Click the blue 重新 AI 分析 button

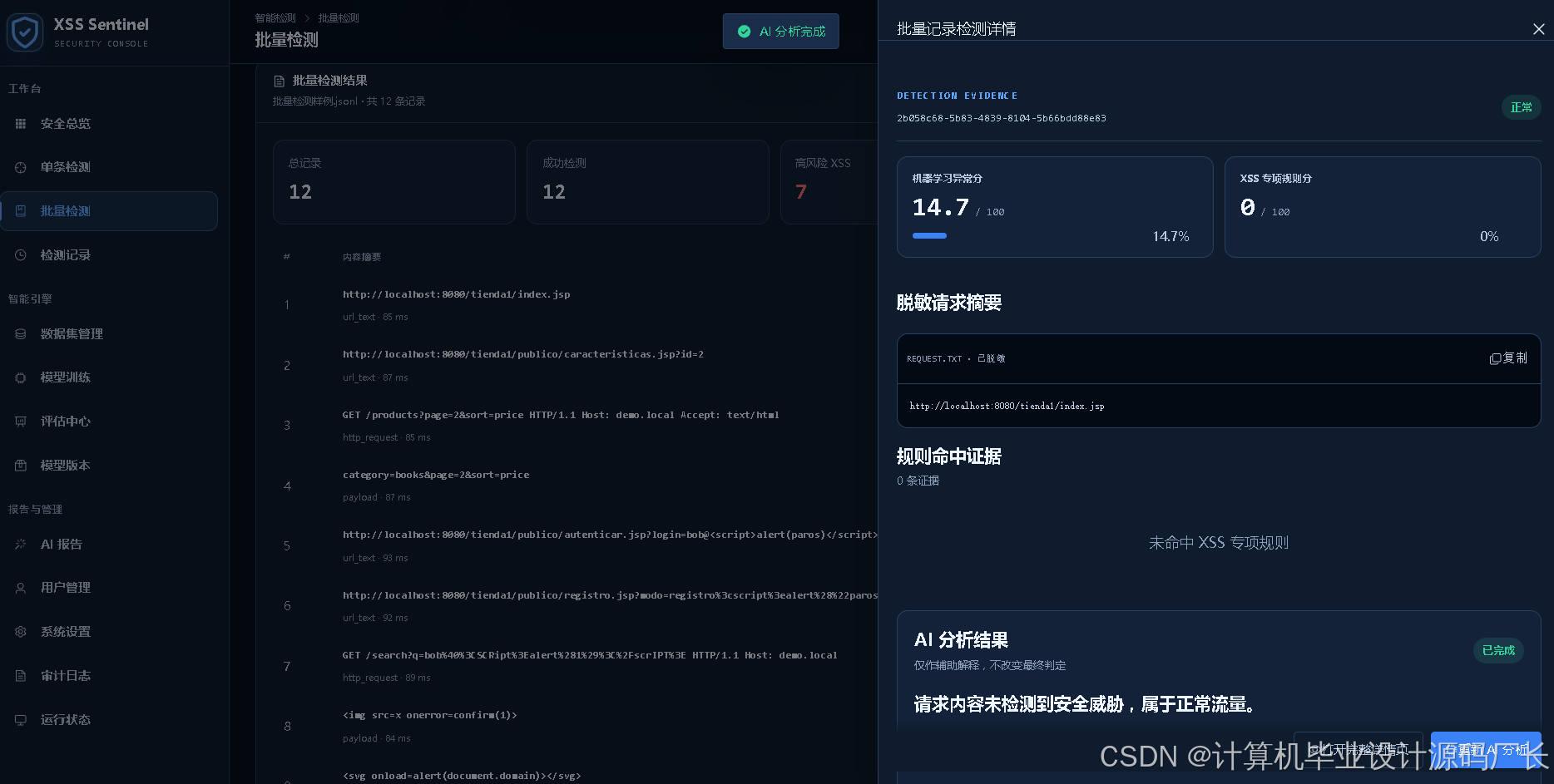pos(1486,750)
